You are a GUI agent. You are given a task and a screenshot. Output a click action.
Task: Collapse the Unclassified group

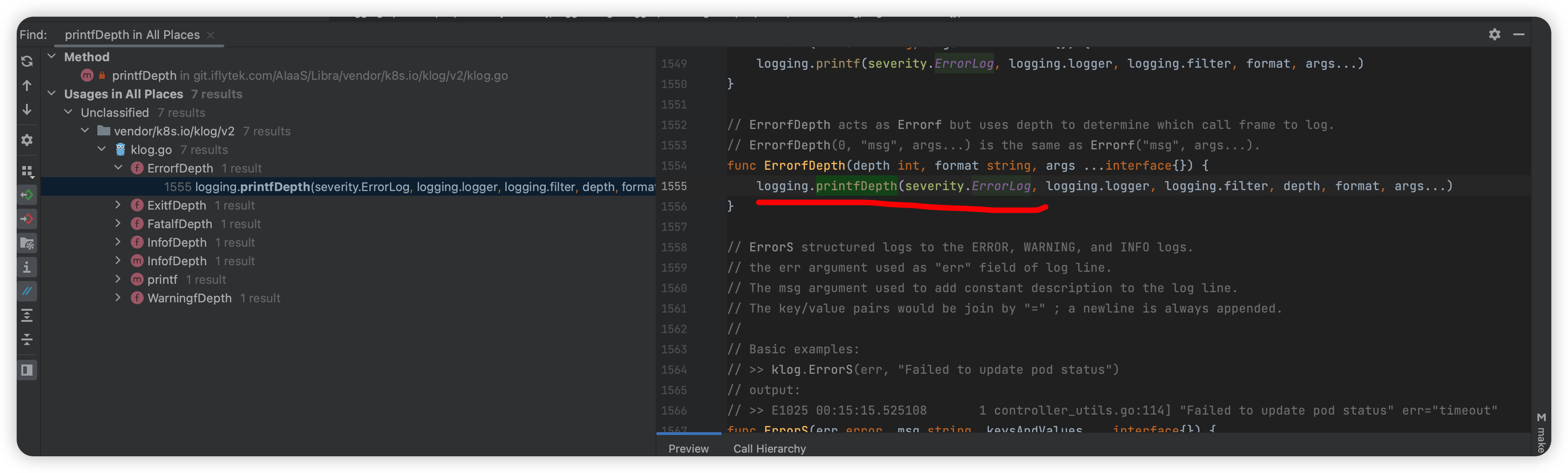coord(68,113)
